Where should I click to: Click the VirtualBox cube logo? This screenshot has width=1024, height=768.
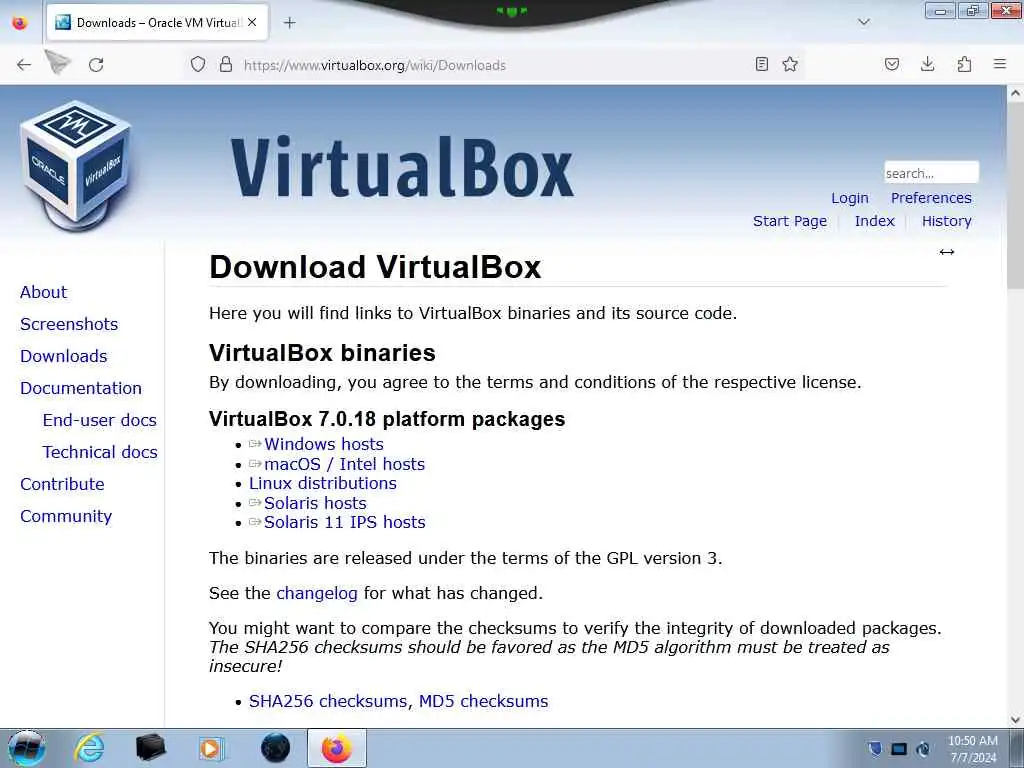click(75, 164)
